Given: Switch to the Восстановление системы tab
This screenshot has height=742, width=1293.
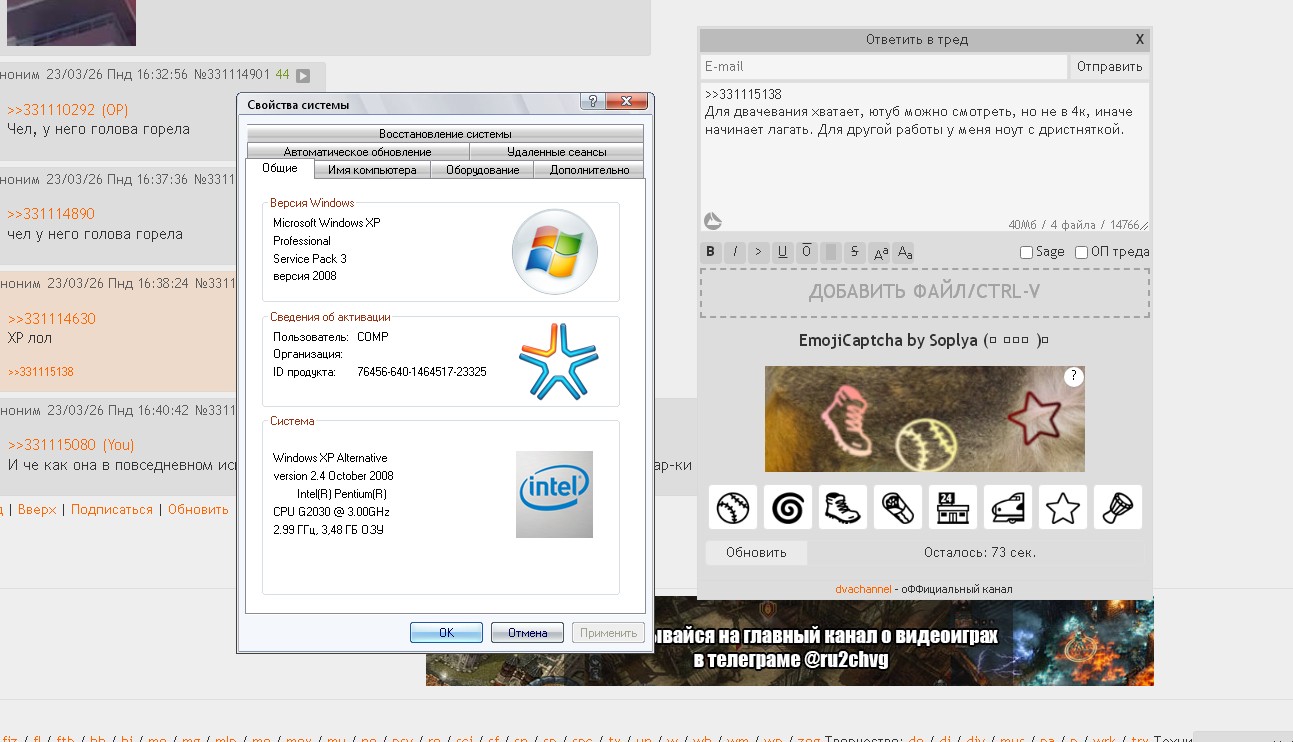Looking at the screenshot, I should tap(445, 134).
